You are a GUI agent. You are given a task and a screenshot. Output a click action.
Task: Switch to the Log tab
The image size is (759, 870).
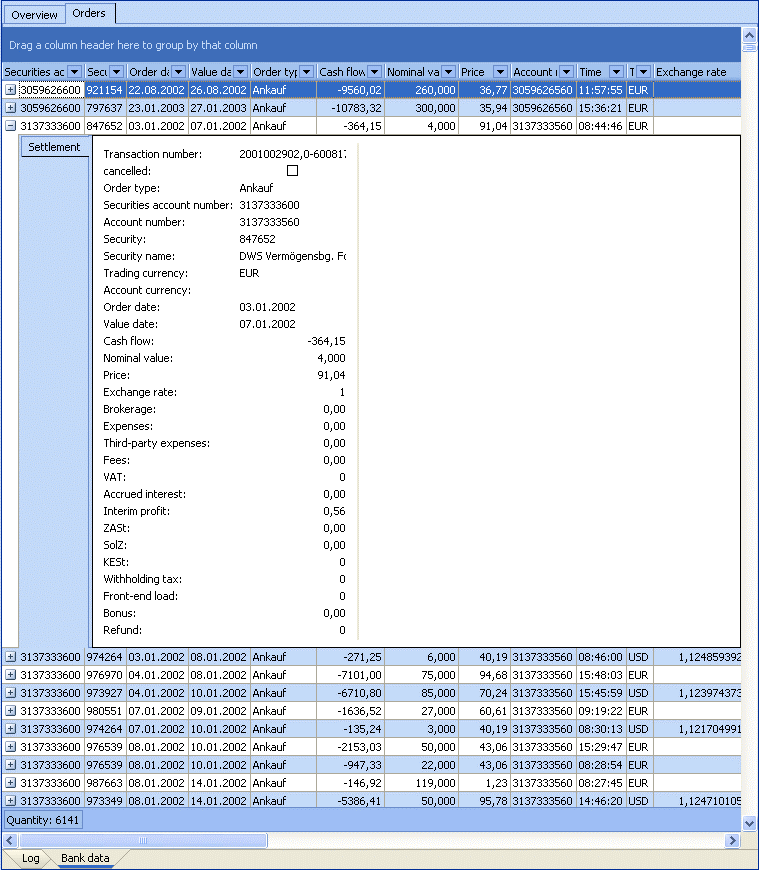pyautogui.click(x=30, y=858)
